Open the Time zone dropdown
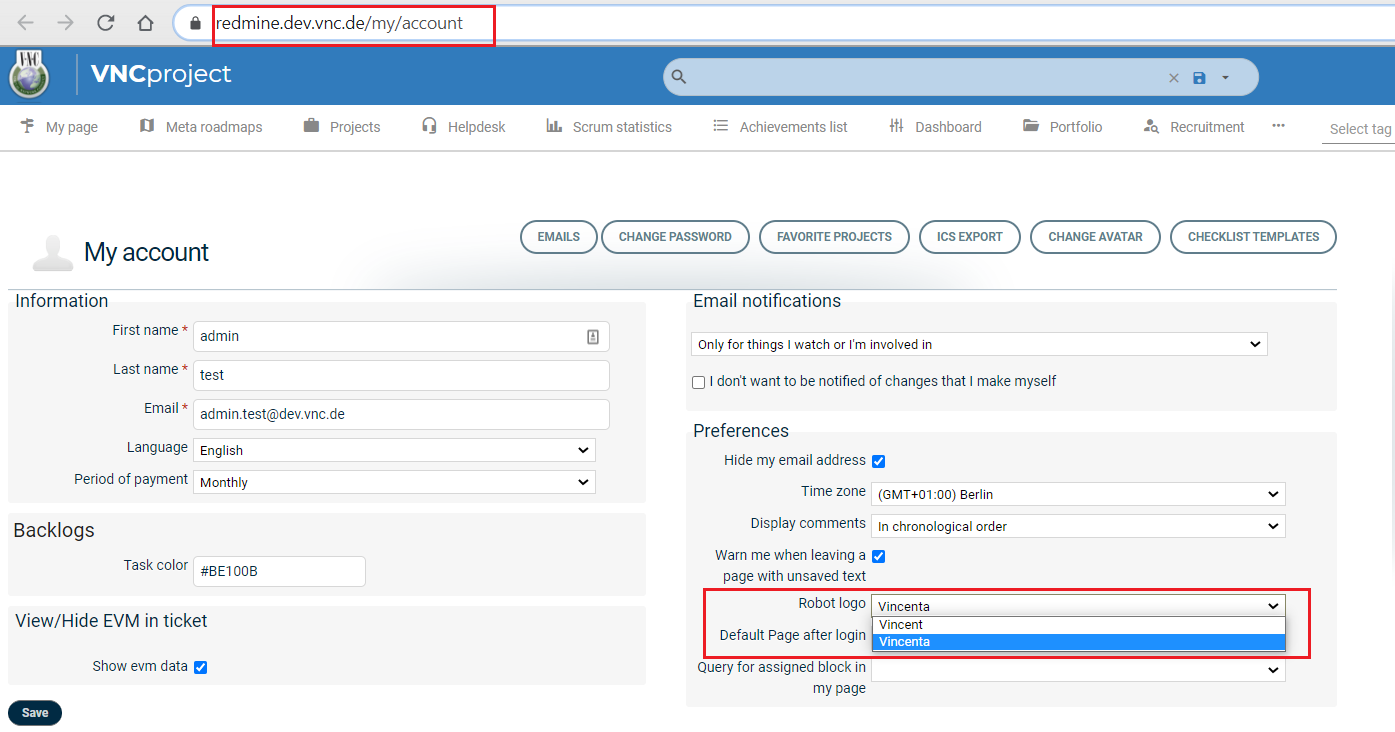 pos(1078,494)
